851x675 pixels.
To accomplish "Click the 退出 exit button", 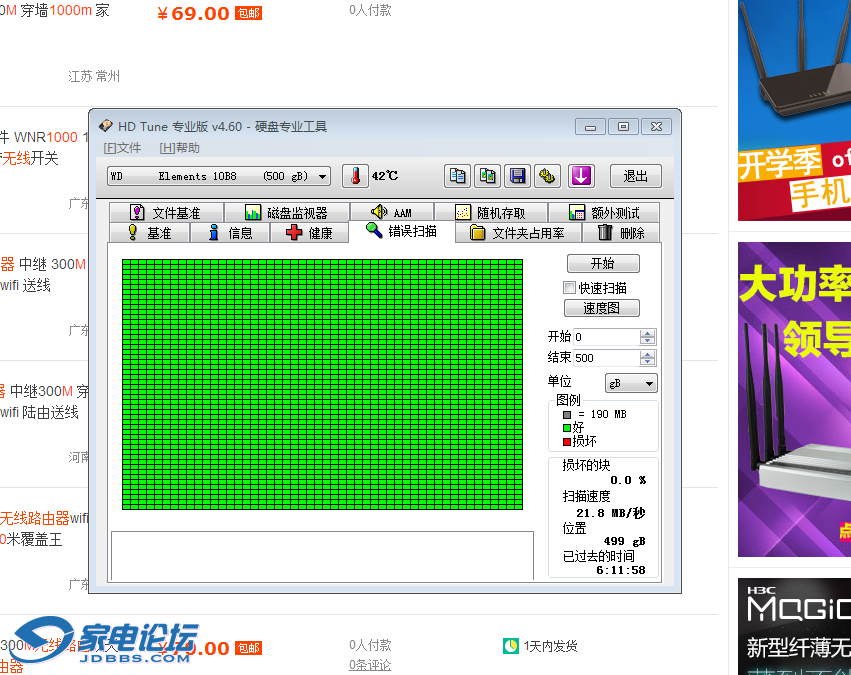I will click(x=636, y=176).
